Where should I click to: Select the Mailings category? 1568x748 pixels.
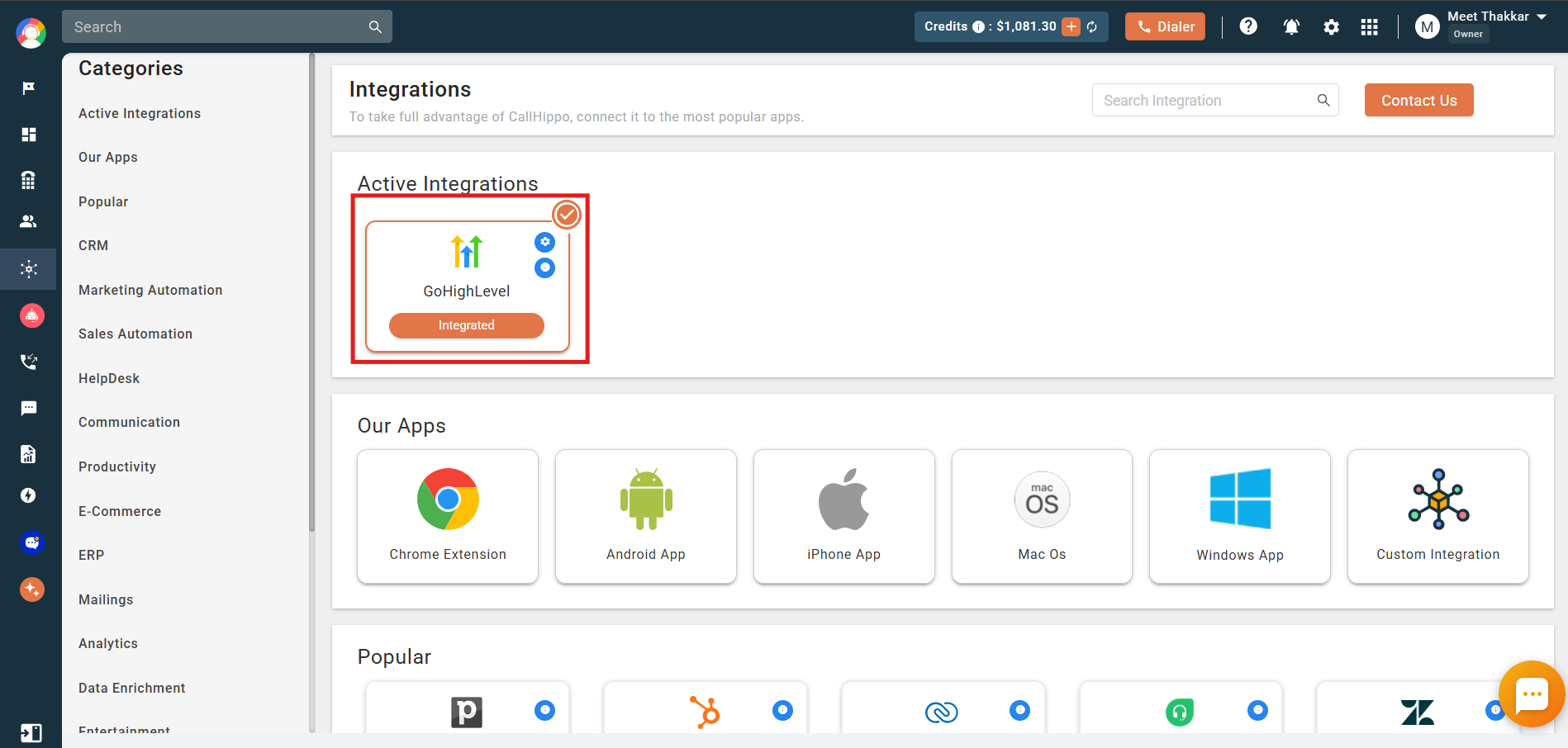[106, 599]
